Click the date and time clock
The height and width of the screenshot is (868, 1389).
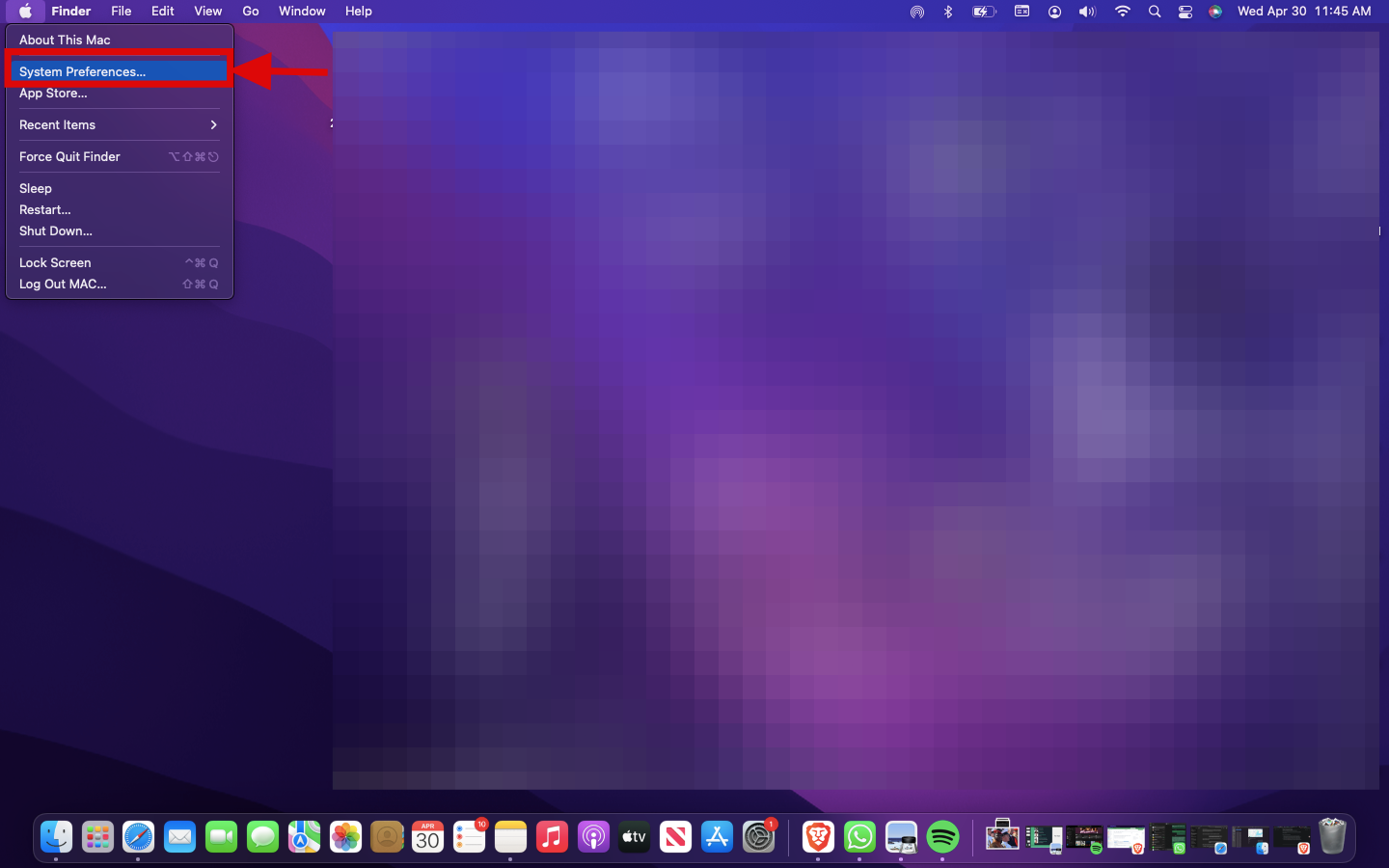tap(1303, 12)
